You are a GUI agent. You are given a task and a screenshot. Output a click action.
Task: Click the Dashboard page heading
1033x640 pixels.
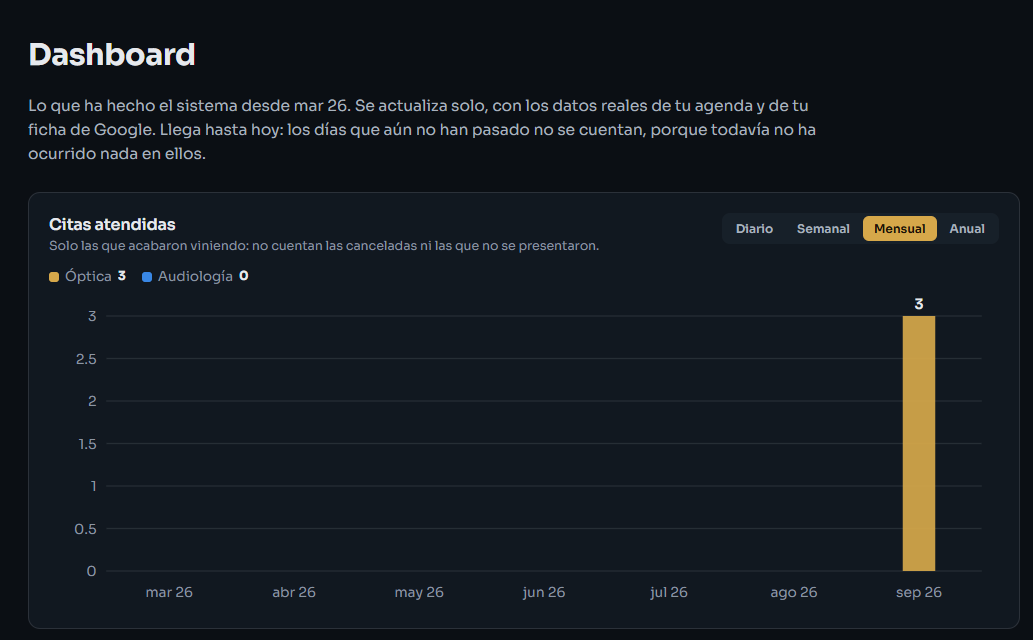click(112, 55)
